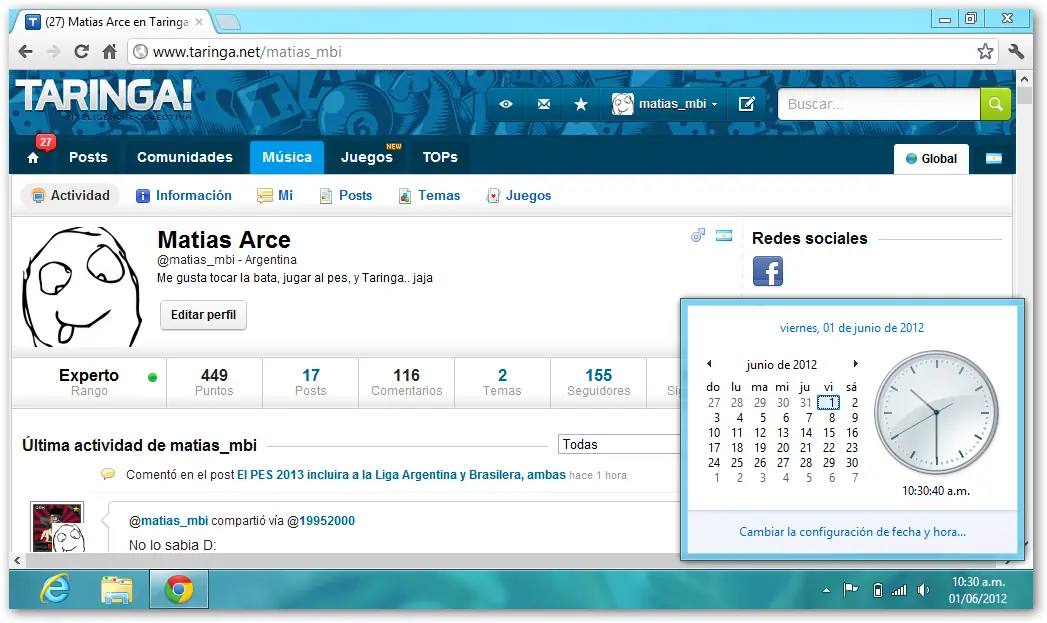Open favorites star icon in Taringa header
Screen dimensions: 1047x623
point(581,104)
